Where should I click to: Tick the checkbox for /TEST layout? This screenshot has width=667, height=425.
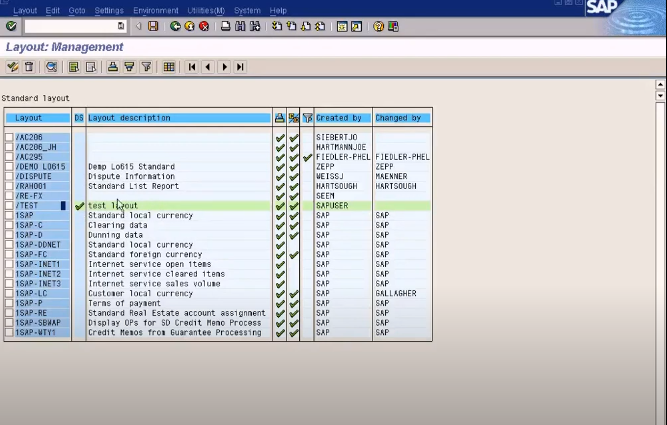(9, 205)
